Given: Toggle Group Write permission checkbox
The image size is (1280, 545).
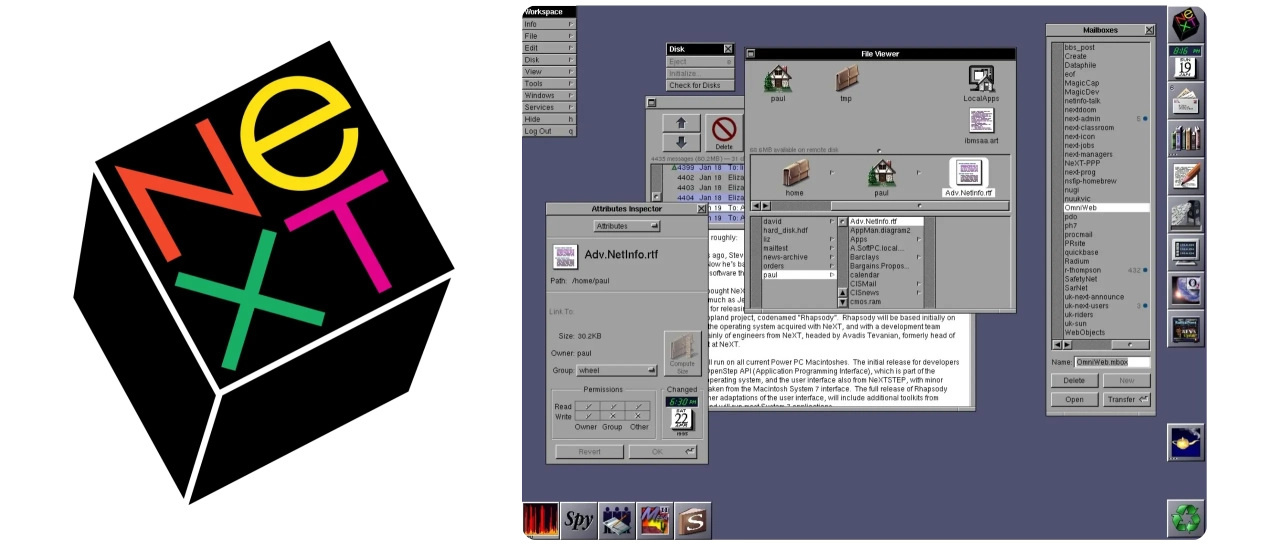Looking at the screenshot, I should [613, 415].
